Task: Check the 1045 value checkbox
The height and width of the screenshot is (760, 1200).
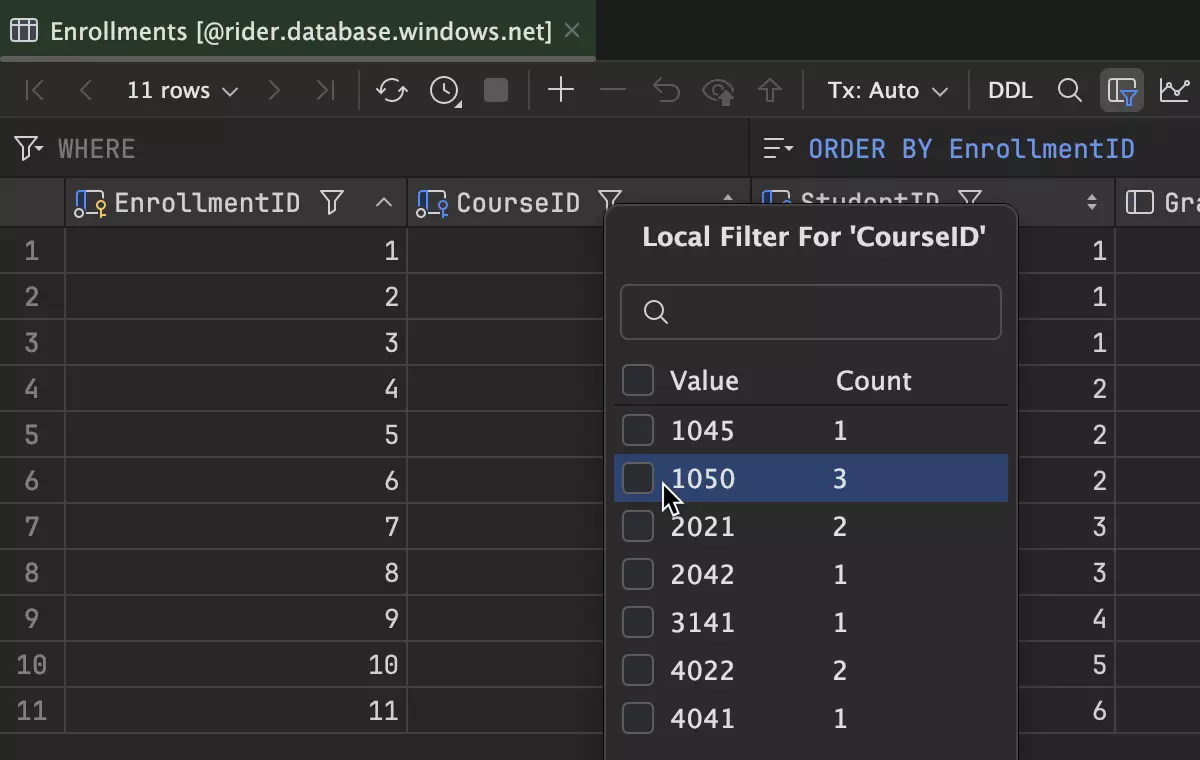Action: pos(638,431)
